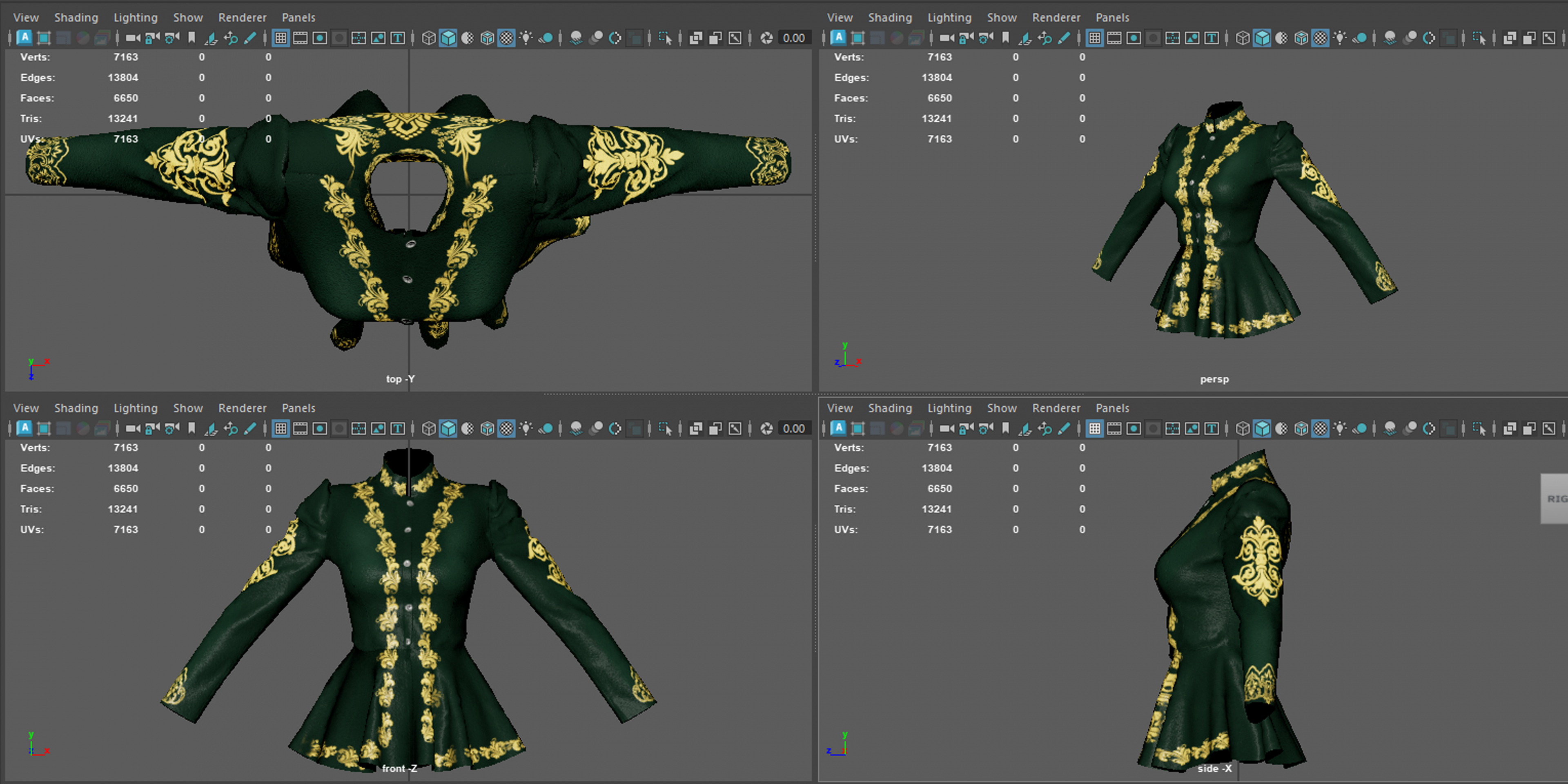Click exposure value field in top view toolbar
This screenshot has width=1568, height=784.
click(x=794, y=38)
